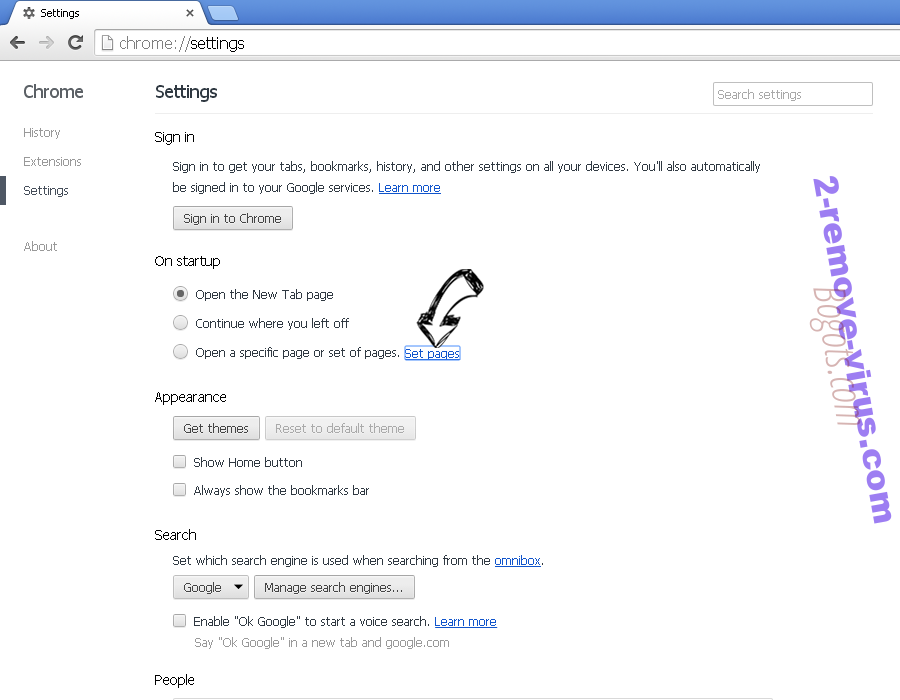Click Sign in to Chrome button
Screen dimensions: 900x700
tap(232, 219)
